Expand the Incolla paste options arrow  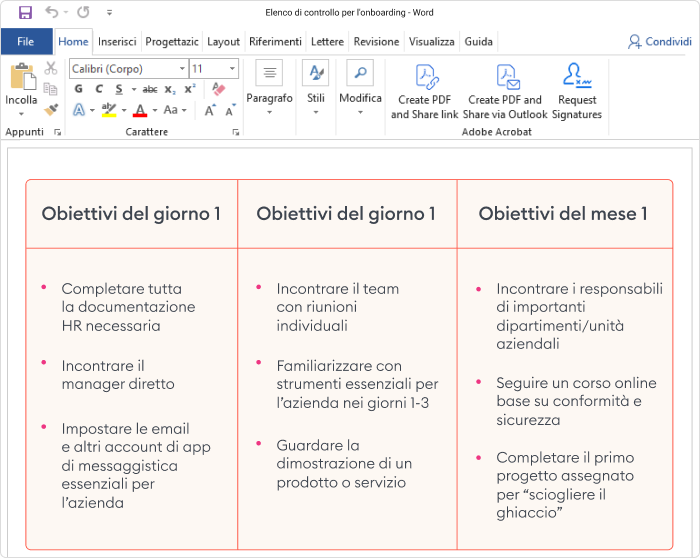[x=21, y=114]
